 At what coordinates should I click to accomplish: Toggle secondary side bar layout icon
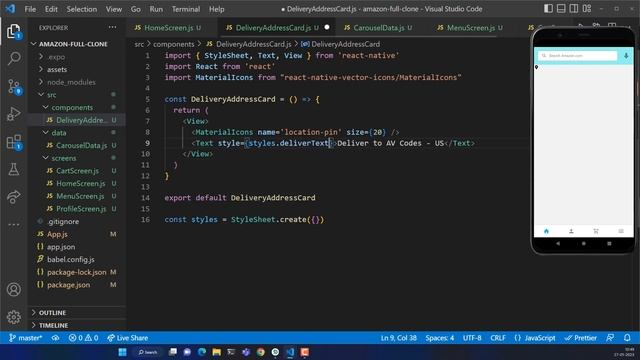574,9
